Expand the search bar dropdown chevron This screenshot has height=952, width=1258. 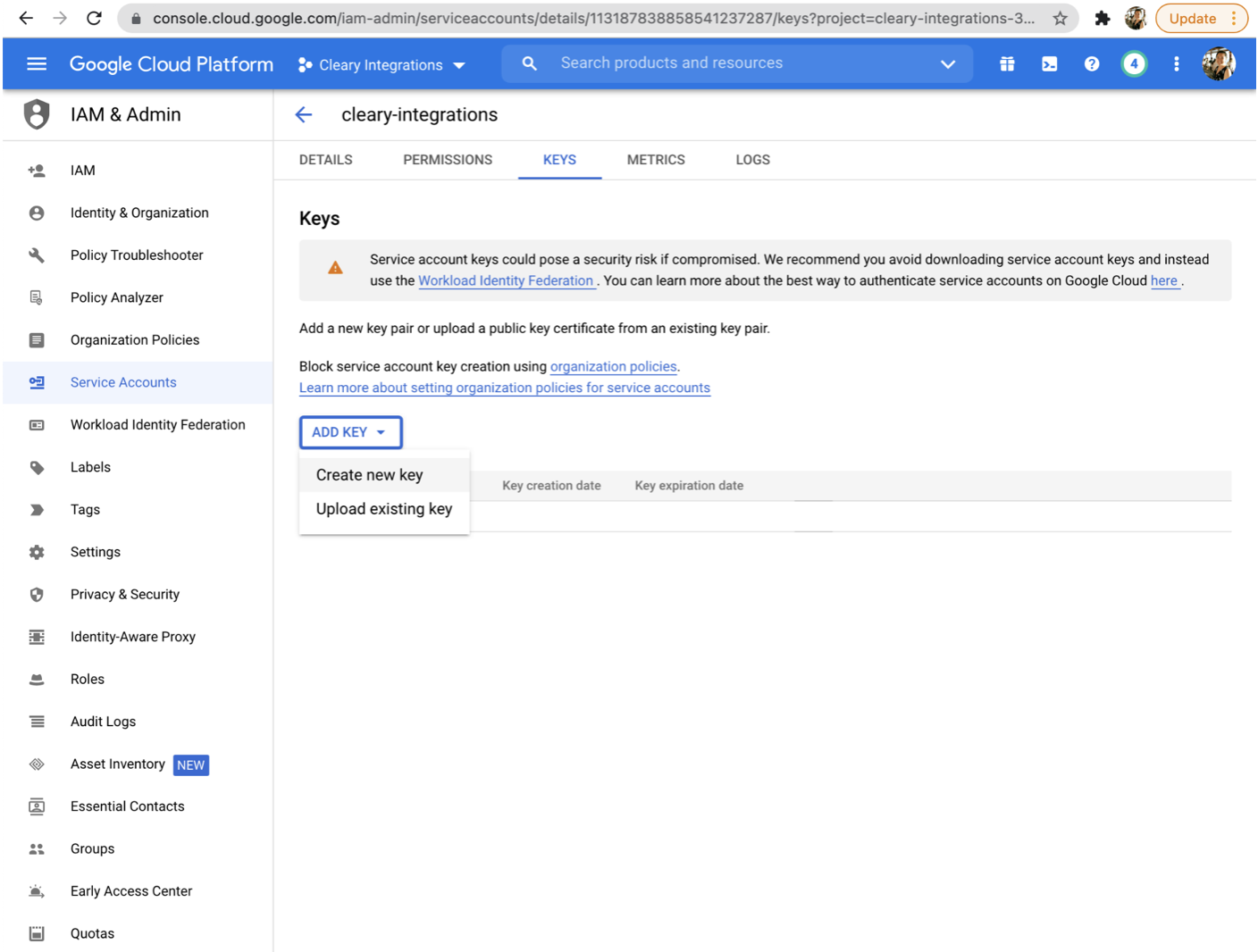coord(948,64)
